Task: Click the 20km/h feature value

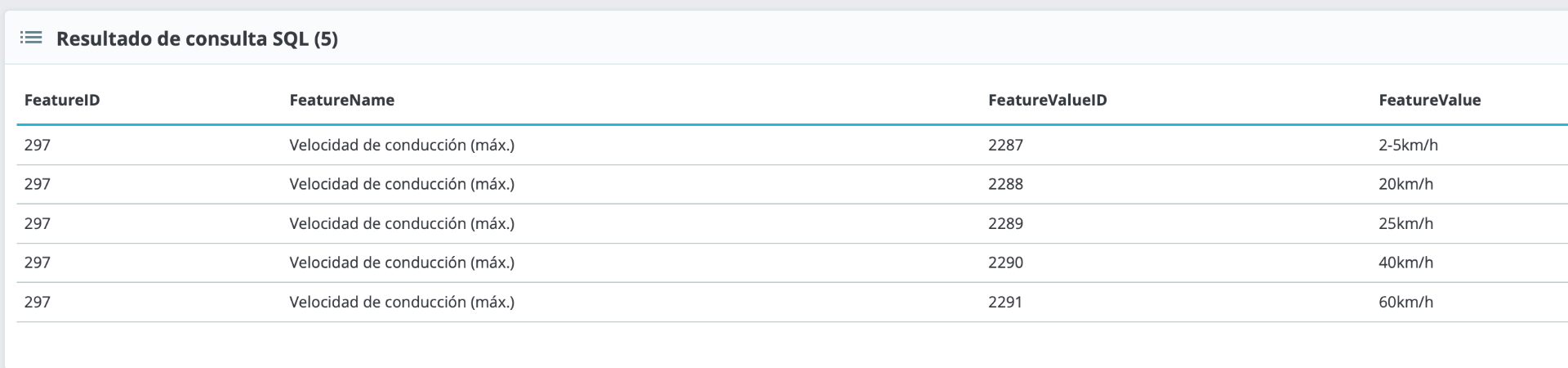Action: 1405,184
